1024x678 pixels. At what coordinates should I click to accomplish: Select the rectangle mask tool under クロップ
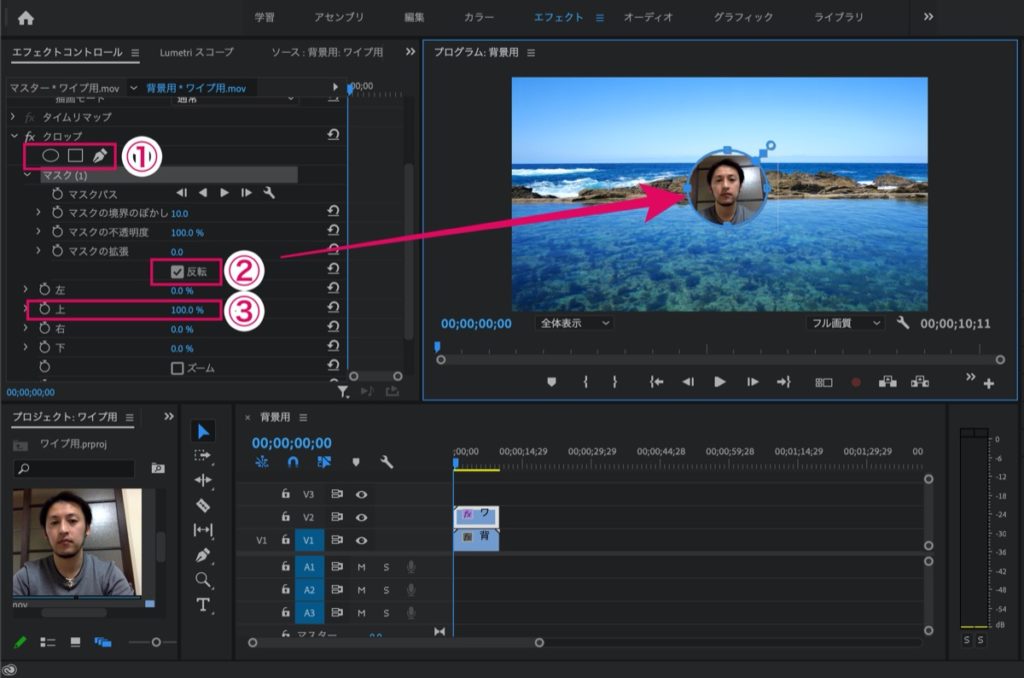tap(75, 155)
